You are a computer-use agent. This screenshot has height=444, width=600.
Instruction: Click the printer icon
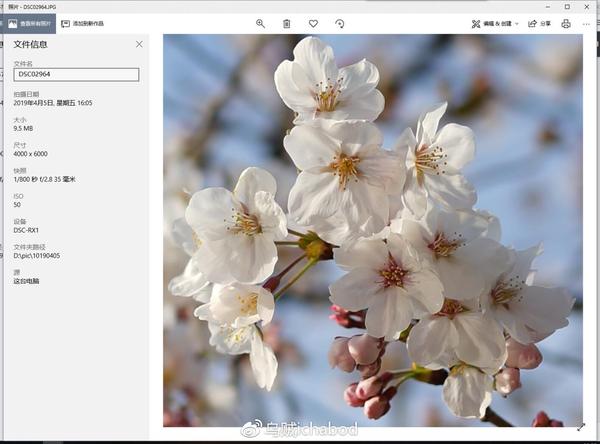point(566,24)
